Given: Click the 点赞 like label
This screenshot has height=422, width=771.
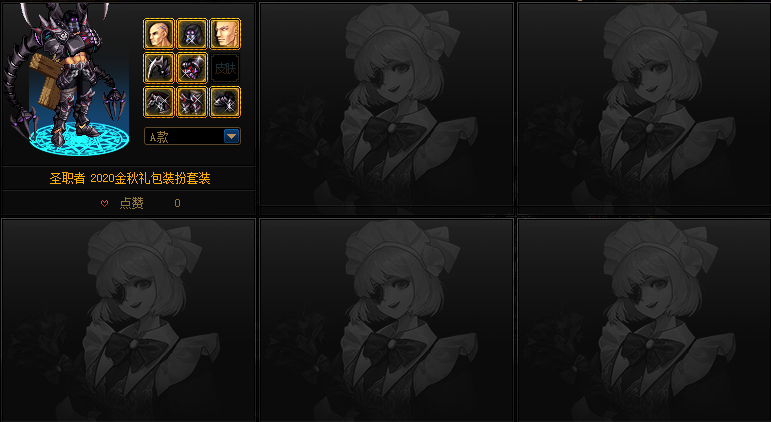Looking at the screenshot, I should pyautogui.click(x=131, y=203).
